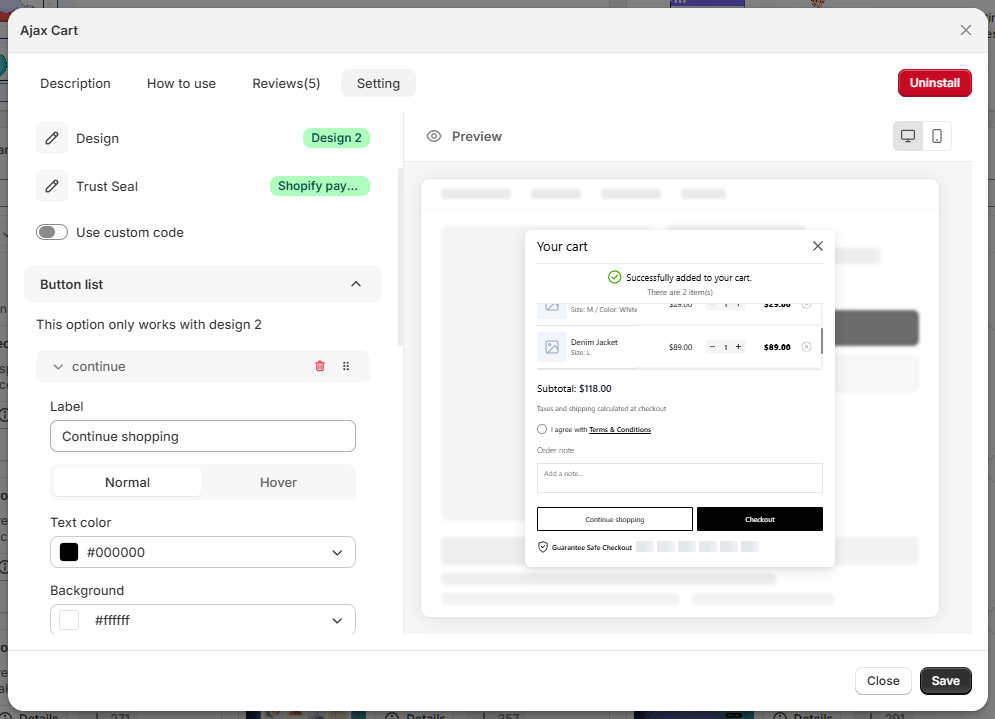Viewport: 995px width, 719px height.
Task: Click the white Background color swatch
Action: [69, 620]
